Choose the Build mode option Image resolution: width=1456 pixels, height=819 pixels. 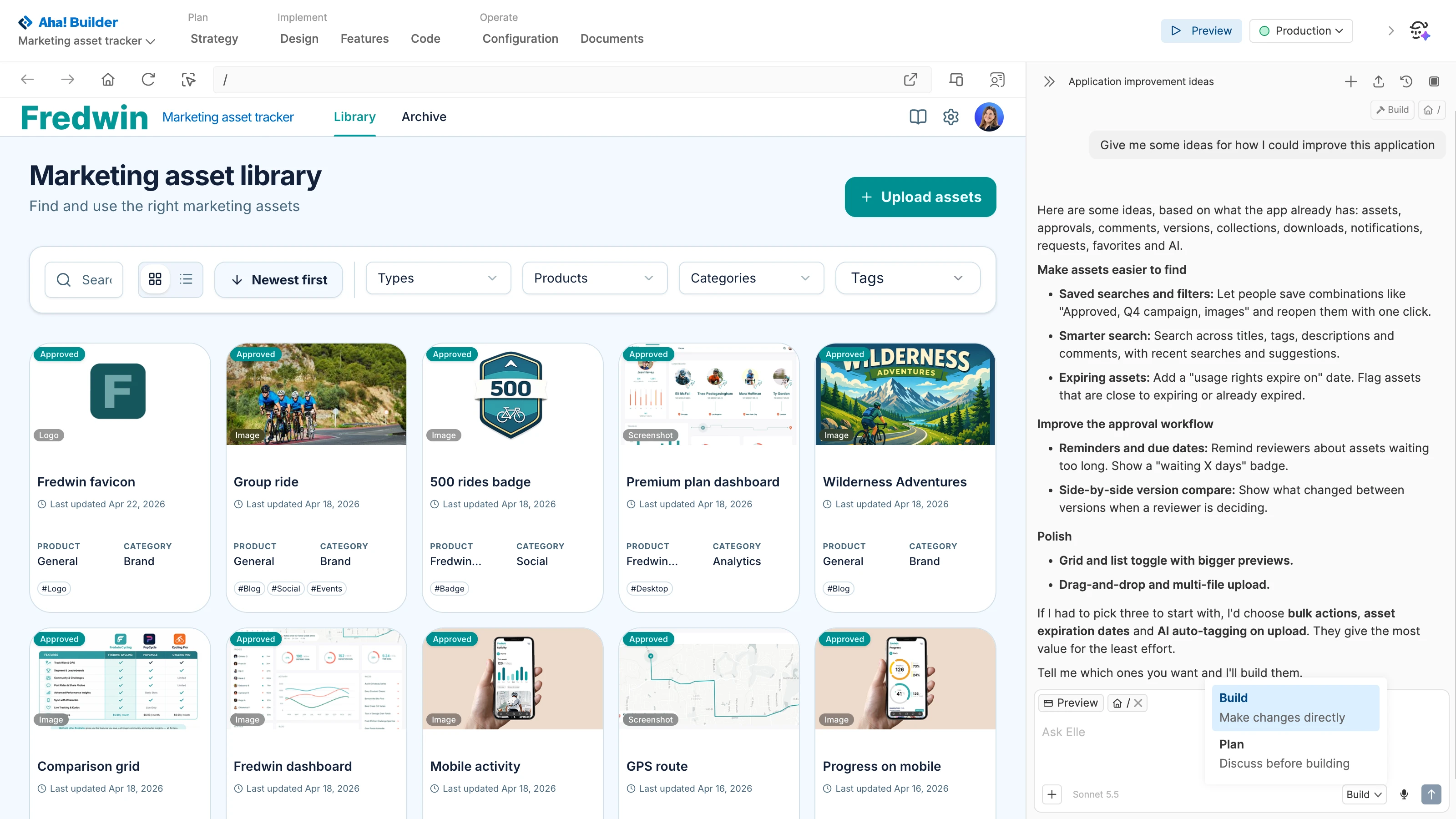[x=1294, y=708]
